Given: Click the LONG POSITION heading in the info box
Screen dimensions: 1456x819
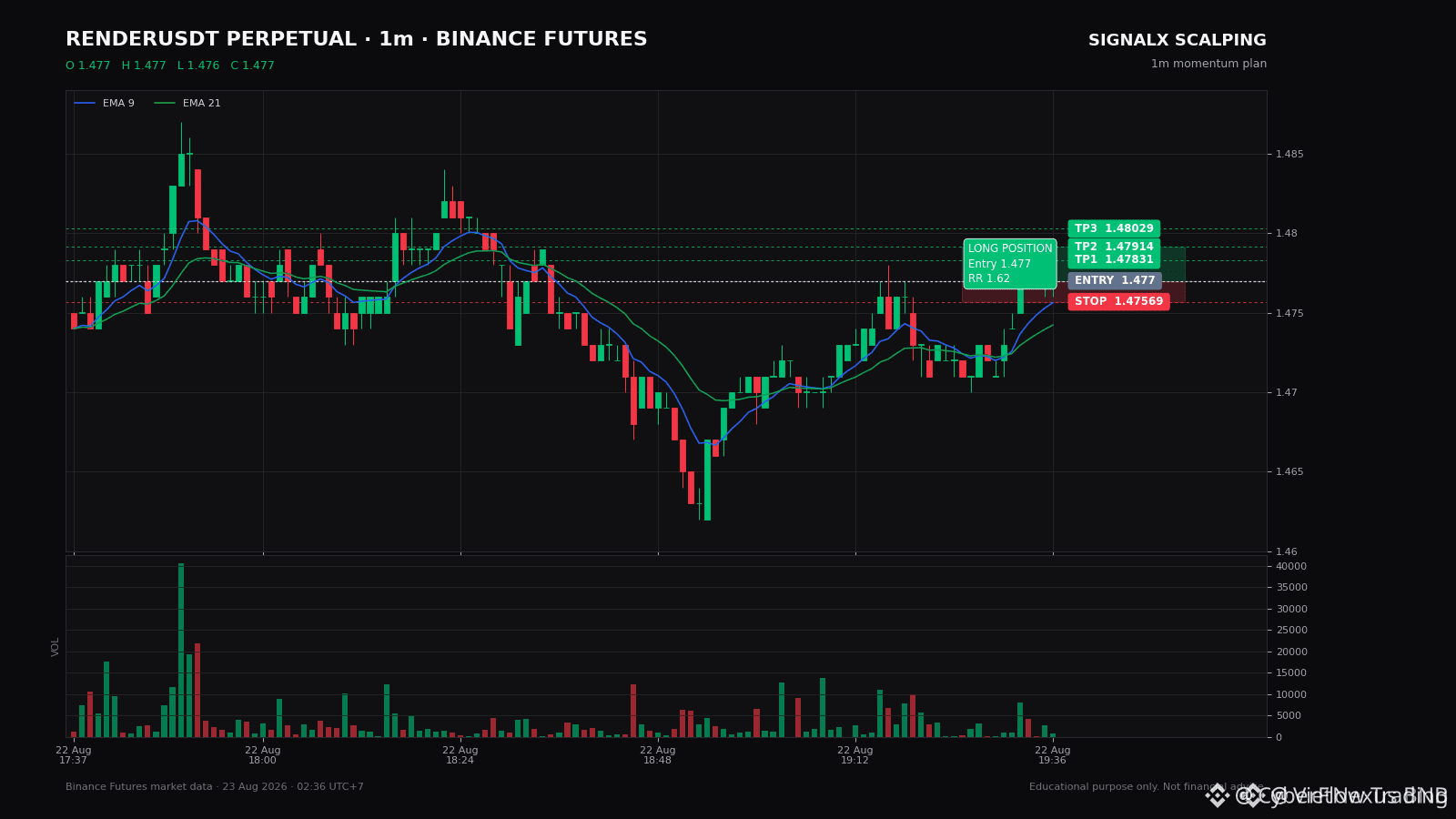Looking at the screenshot, I should [1010, 249].
